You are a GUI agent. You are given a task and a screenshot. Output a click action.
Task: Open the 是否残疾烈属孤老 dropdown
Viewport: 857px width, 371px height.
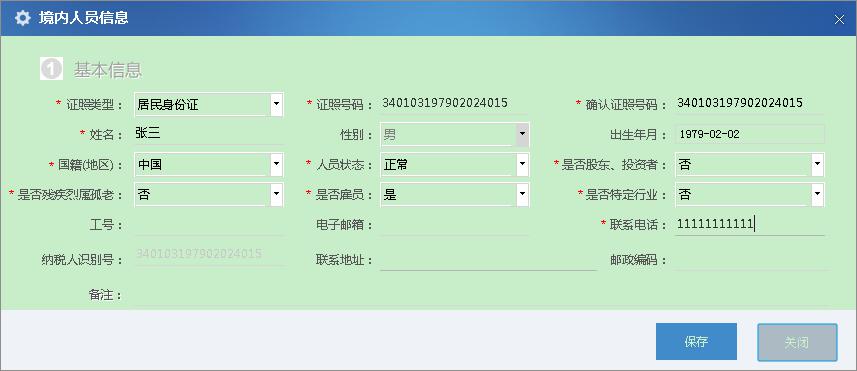pos(277,195)
